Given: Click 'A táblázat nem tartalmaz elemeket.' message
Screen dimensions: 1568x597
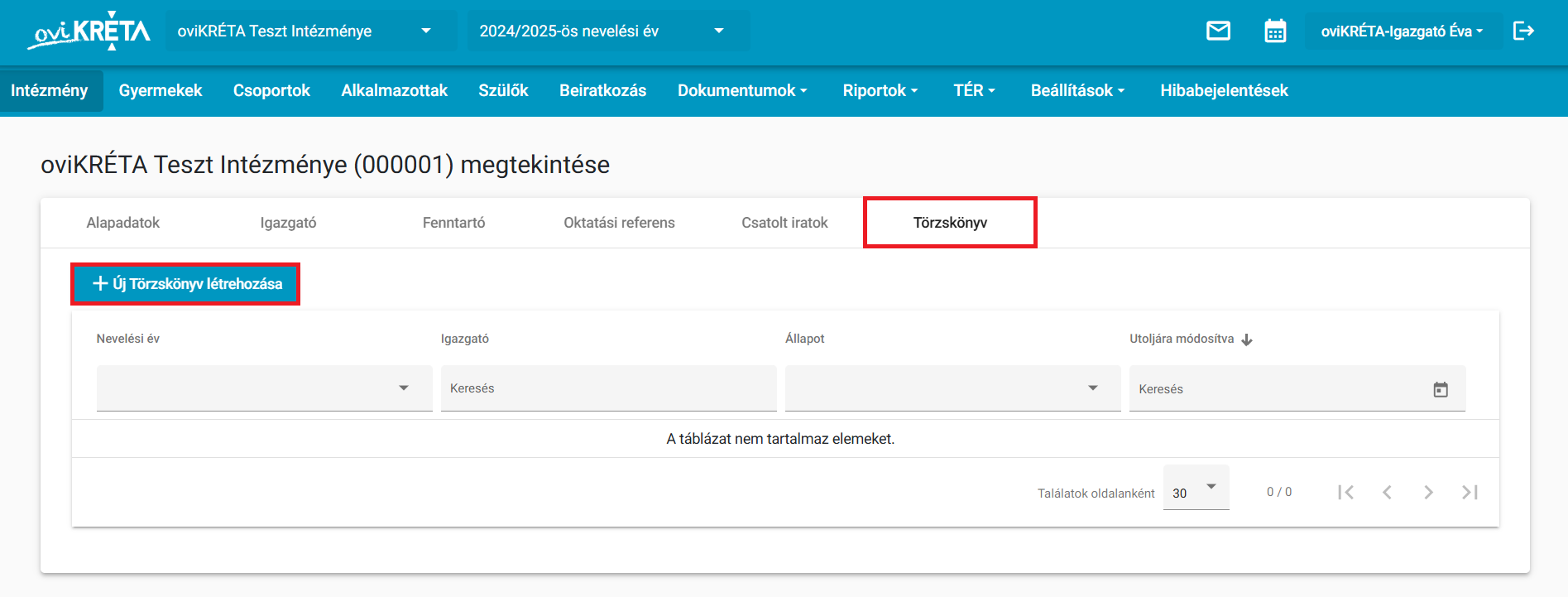Looking at the screenshot, I should (780, 439).
